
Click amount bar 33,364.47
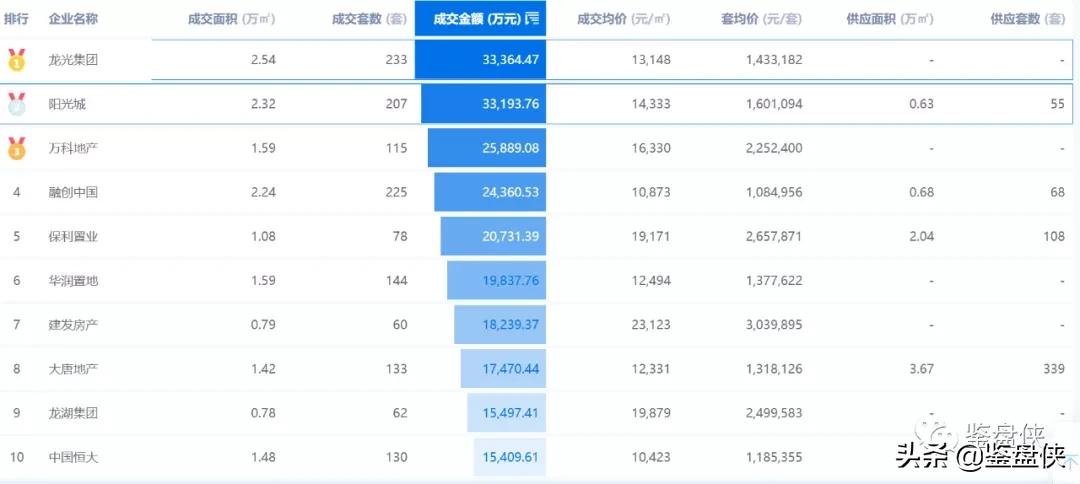[480, 59]
